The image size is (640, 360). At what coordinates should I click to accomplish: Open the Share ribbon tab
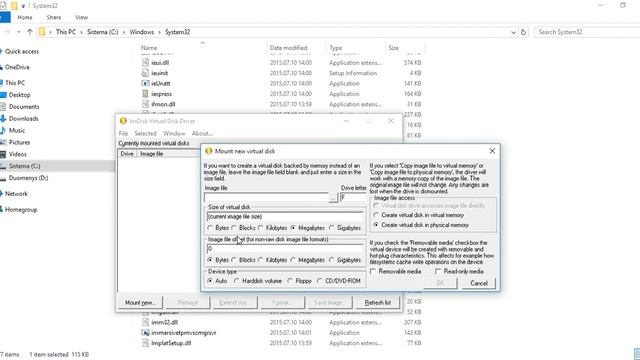coord(53,18)
